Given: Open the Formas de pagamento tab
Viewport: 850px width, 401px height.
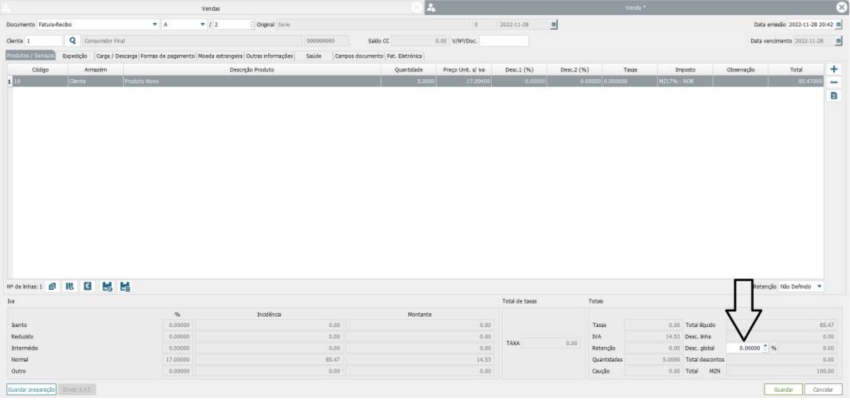Looking at the screenshot, I should tap(167, 56).
